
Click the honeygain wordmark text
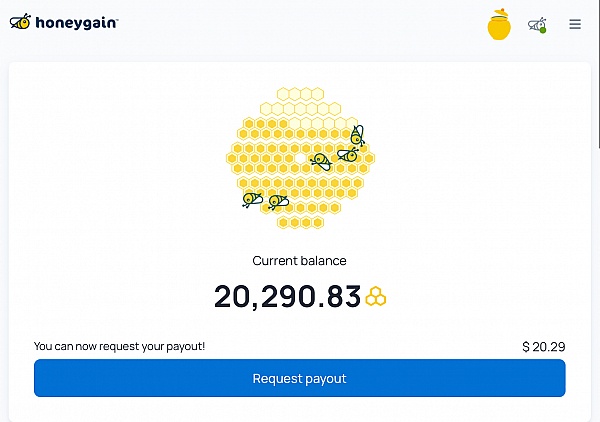tap(77, 23)
